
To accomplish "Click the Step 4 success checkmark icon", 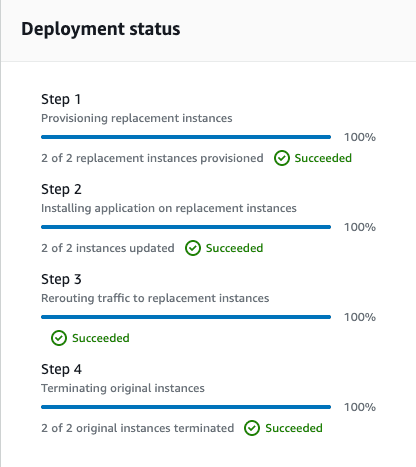I will click(x=252, y=428).
